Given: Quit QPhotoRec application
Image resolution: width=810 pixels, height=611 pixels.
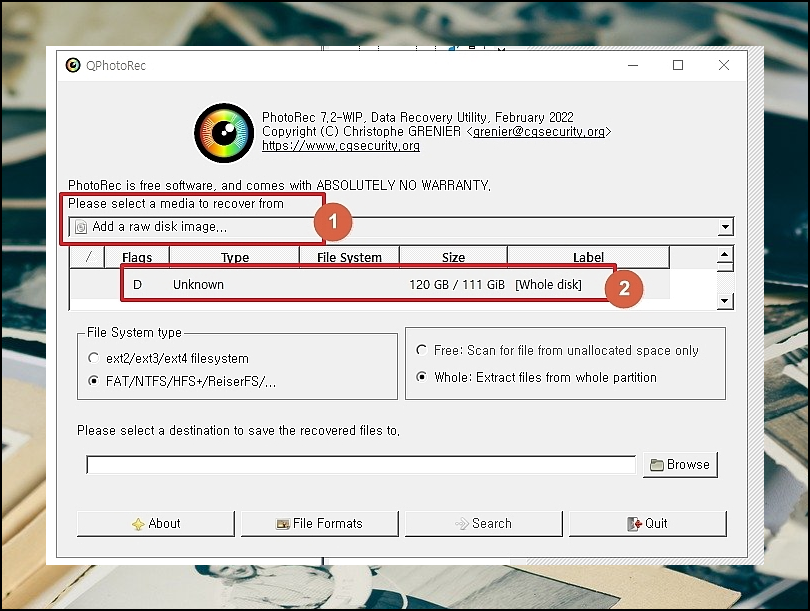Looking at the screenshot, I should tap(648, 524).
